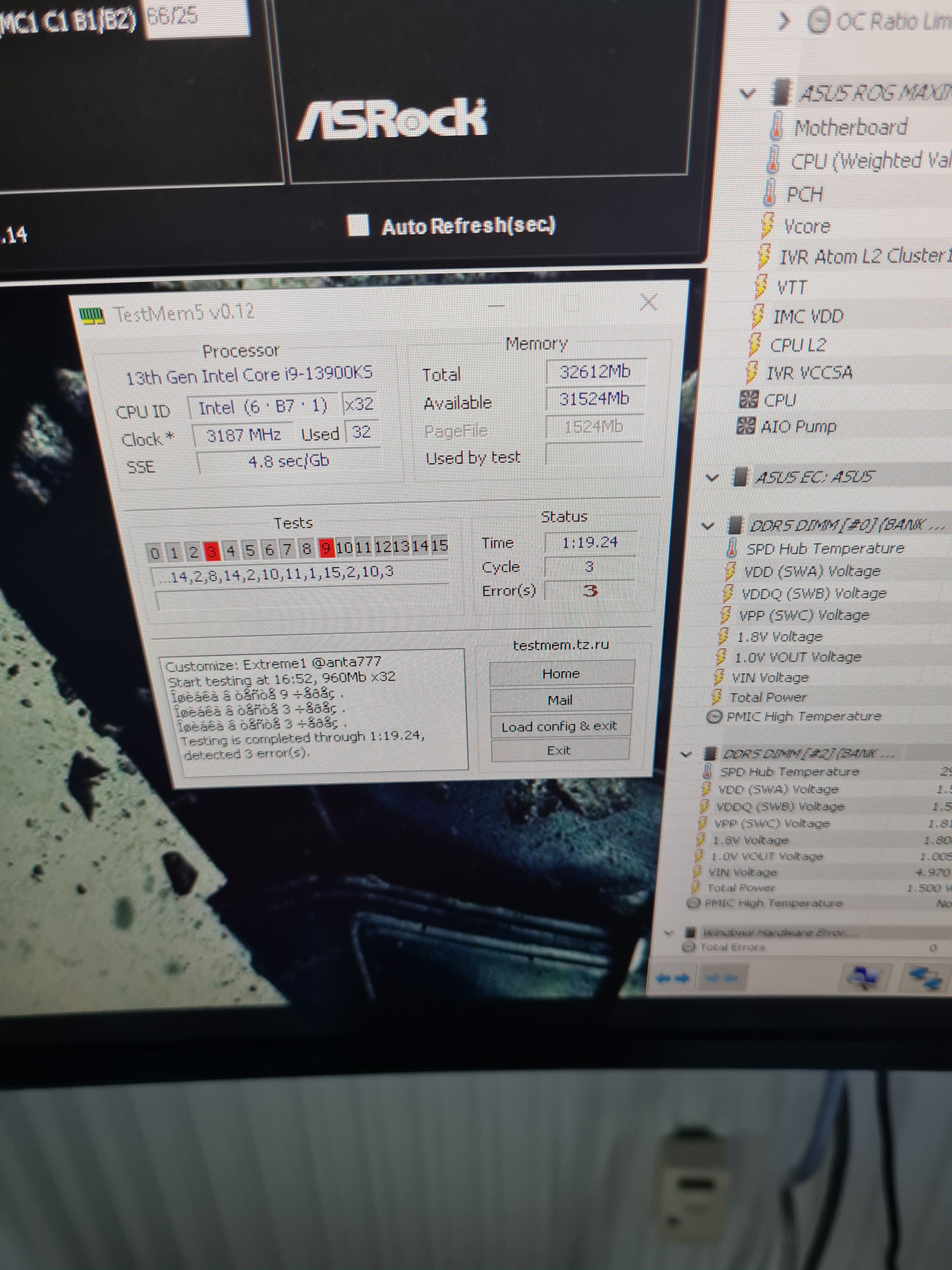This screenshot has width=952, height=1270.
Task: Collapse the Windows Hardware Errors group
Action: coord(668,932)
